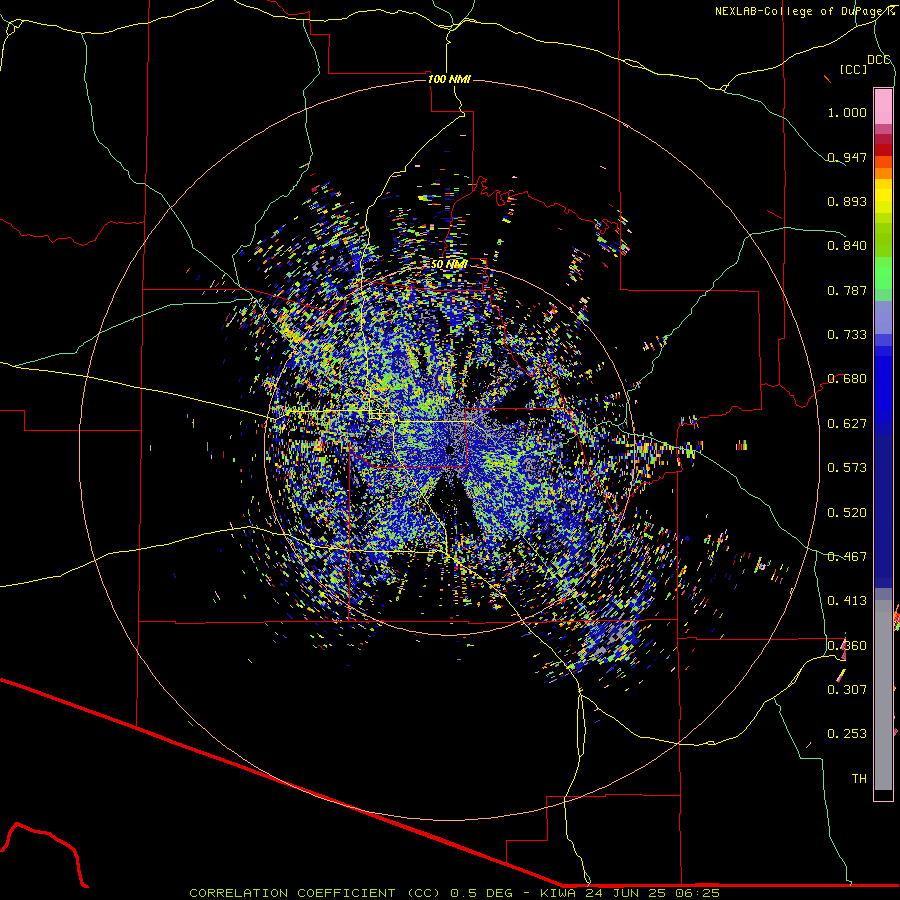The width and height of the screenshot is (900, 900).
Task: Select the 0.360 scale value
Action: (847, 645)
